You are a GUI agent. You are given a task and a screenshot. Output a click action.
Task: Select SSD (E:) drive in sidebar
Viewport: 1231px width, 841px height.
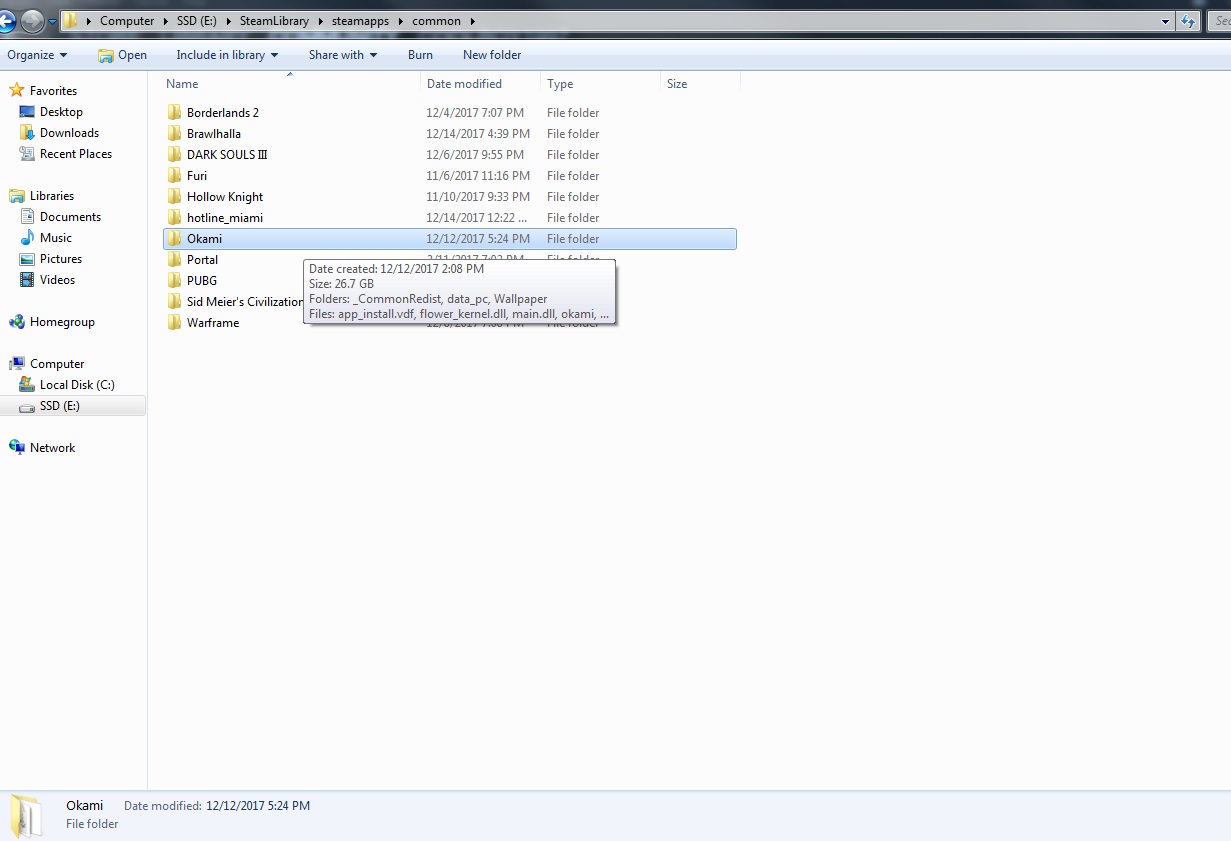click(x=60, y=406)
